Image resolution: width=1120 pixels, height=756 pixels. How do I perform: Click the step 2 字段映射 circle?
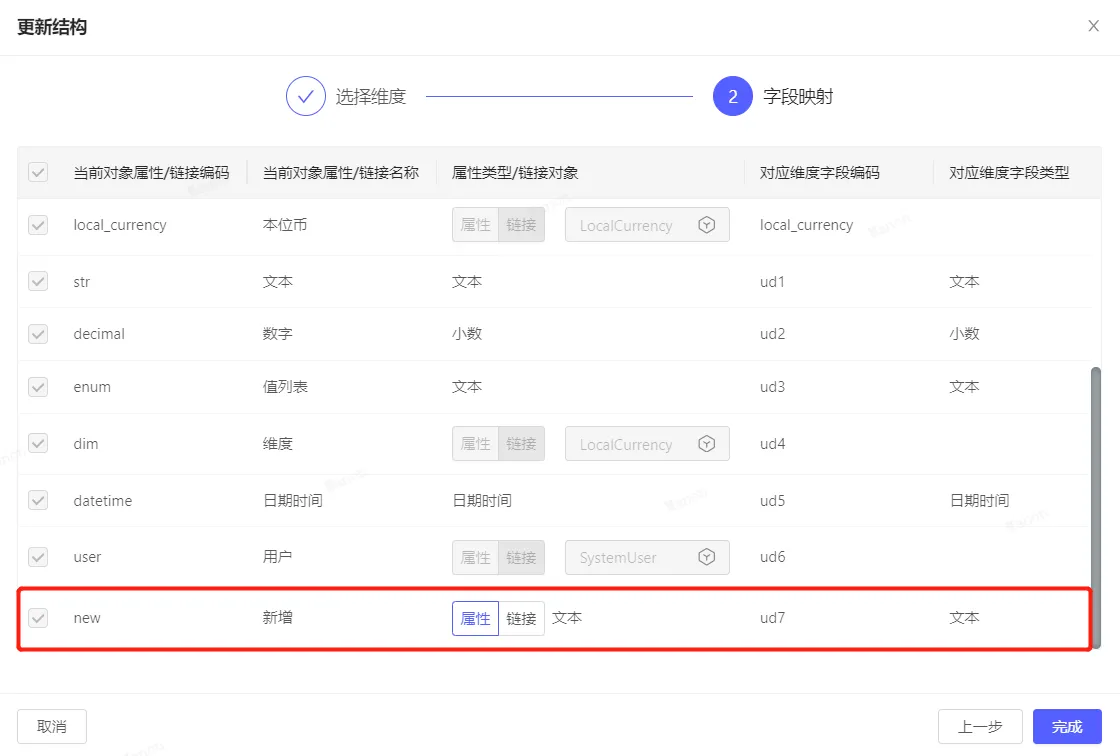click(x=733, y=96)
